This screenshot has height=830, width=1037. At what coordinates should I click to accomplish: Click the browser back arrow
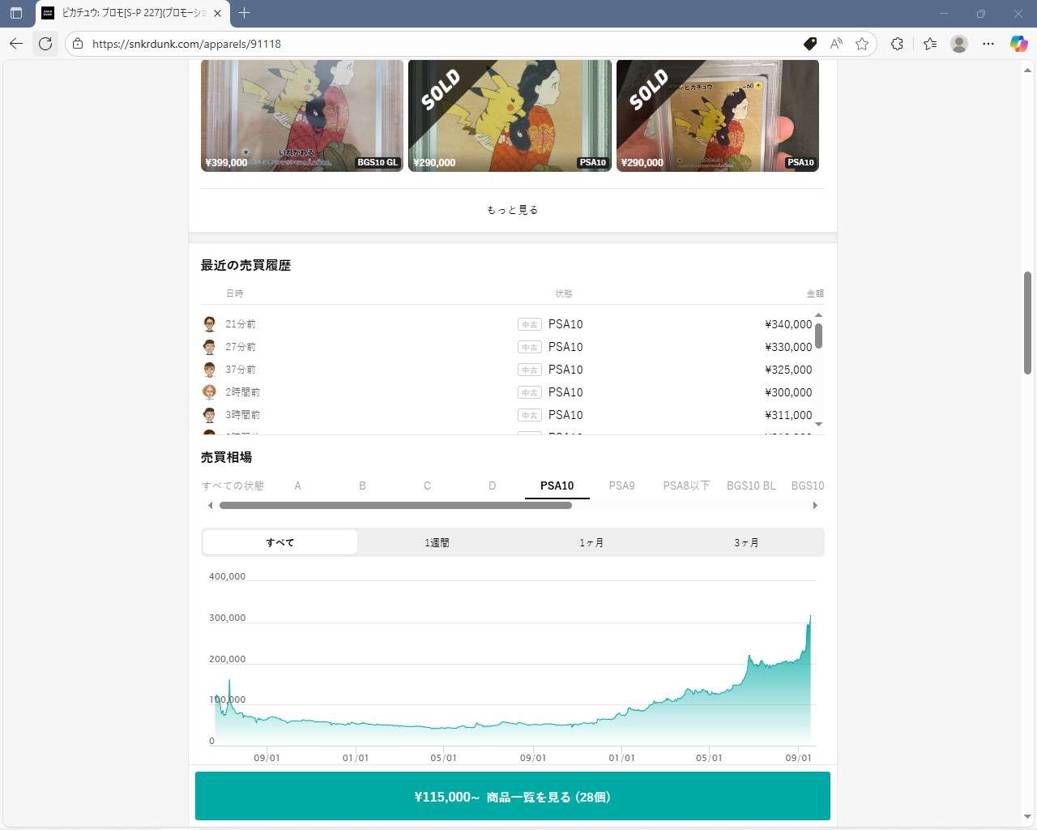coord(16,44)
